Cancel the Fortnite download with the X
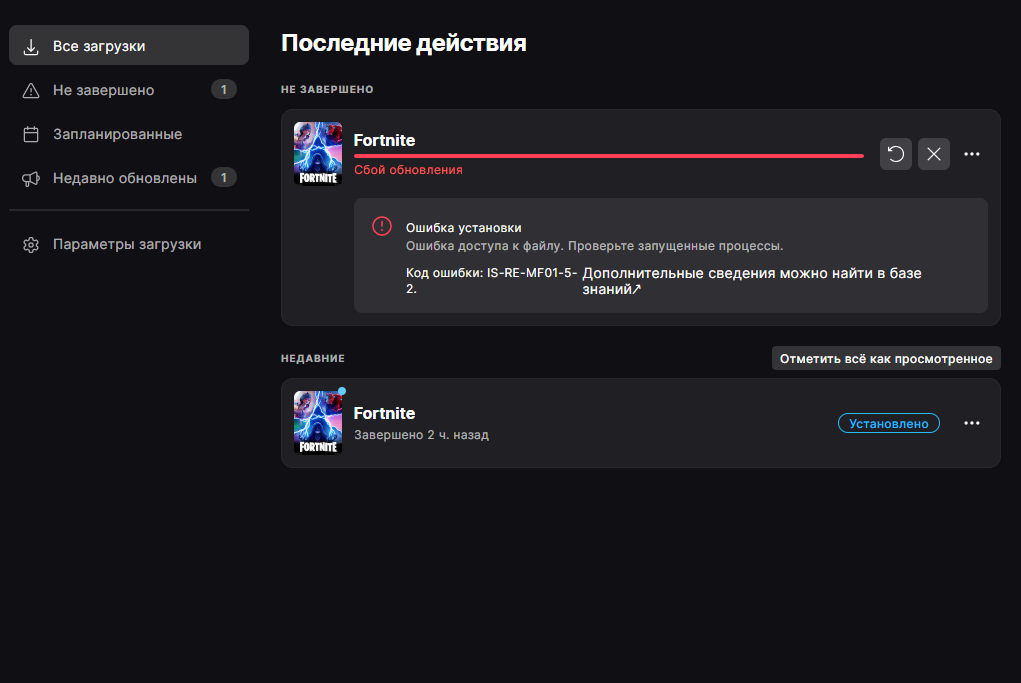The width and height of the screenshot is (1021, 683). pos(933,154)
